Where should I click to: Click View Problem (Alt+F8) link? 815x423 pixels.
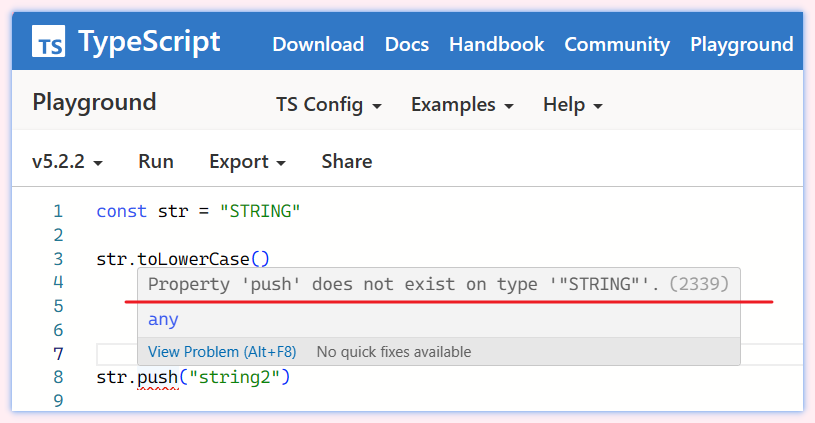click(221, 352)
